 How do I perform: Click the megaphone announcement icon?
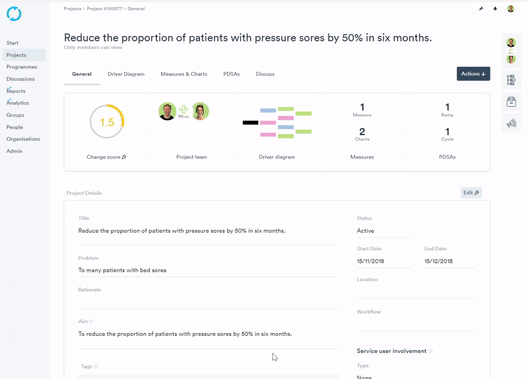pos(511,124)
